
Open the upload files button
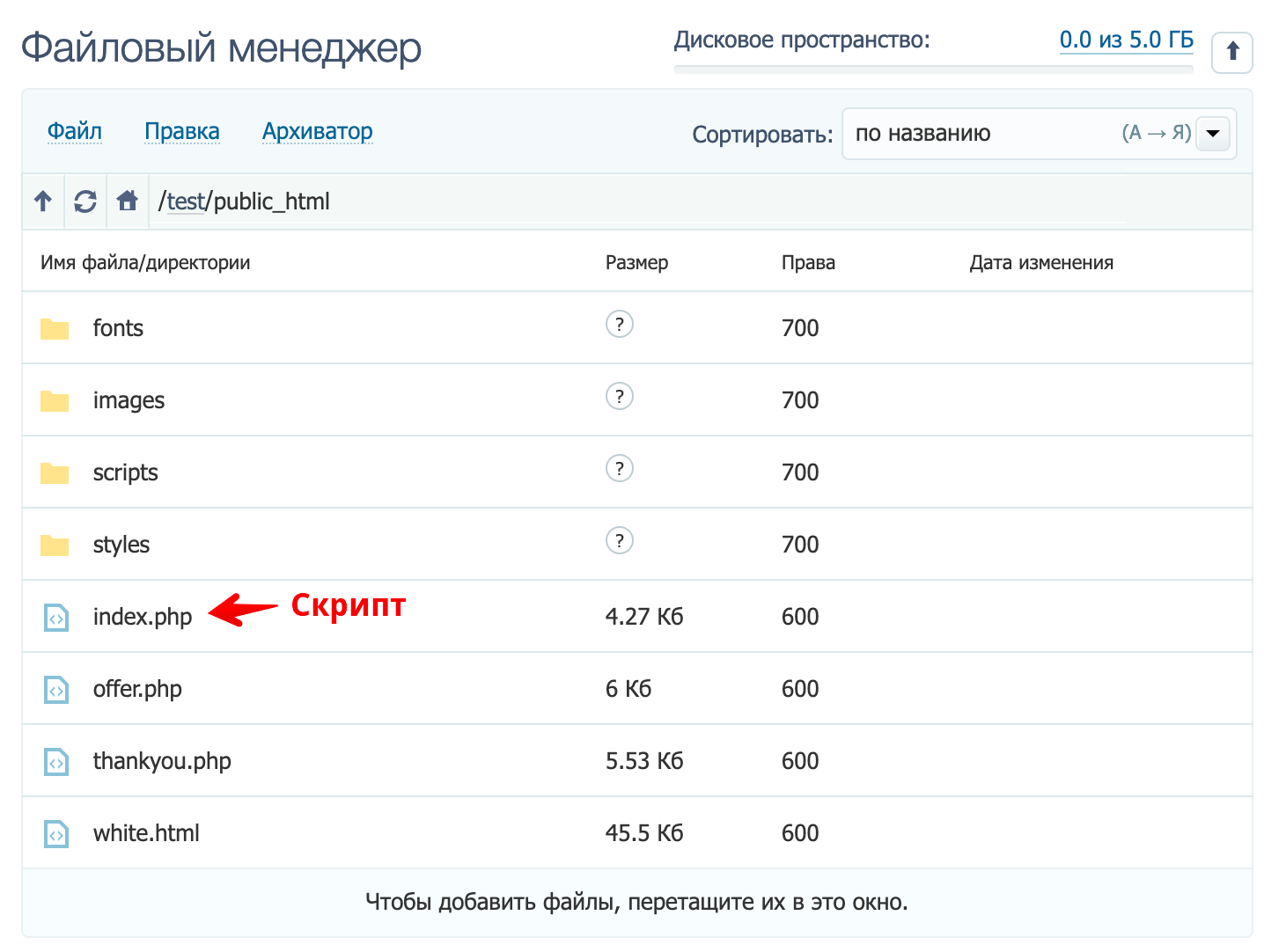coord(1231,52)
